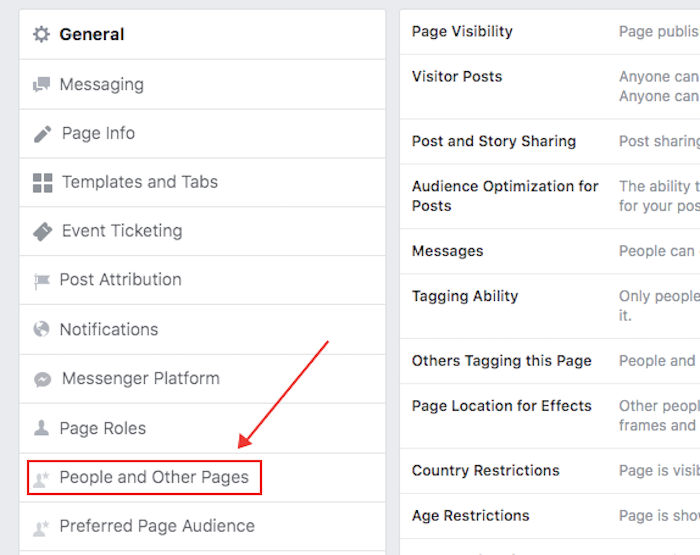Click the Messenger Platform chat icon
The width and height of the screenshot is (700, 555).
point(42,379)
